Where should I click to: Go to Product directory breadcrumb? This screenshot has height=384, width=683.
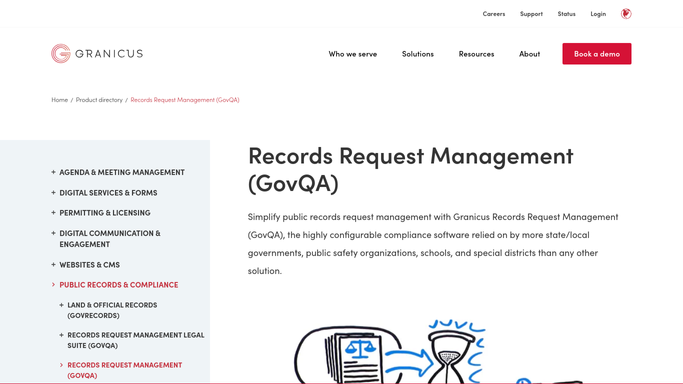click(x=99, y=100)
